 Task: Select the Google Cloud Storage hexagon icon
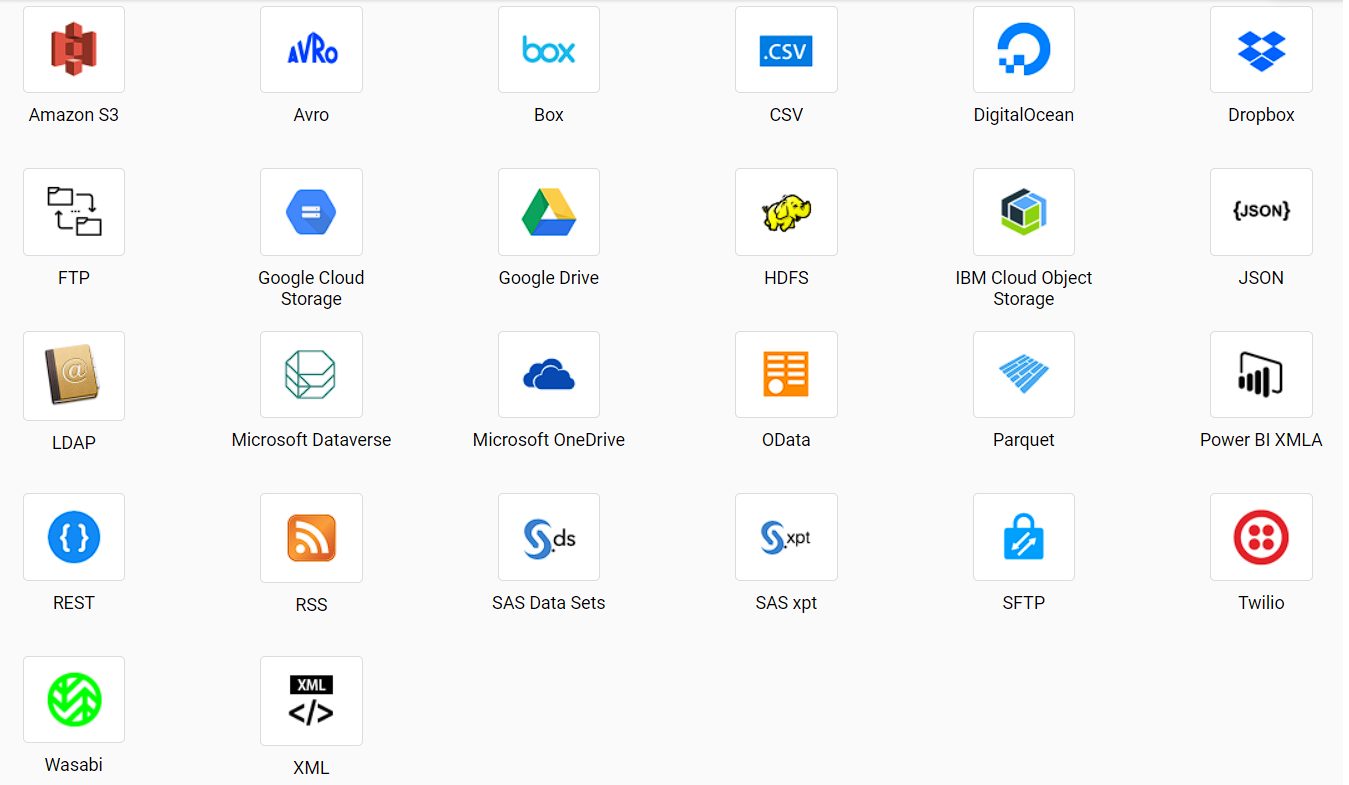[x=311, y=212]
